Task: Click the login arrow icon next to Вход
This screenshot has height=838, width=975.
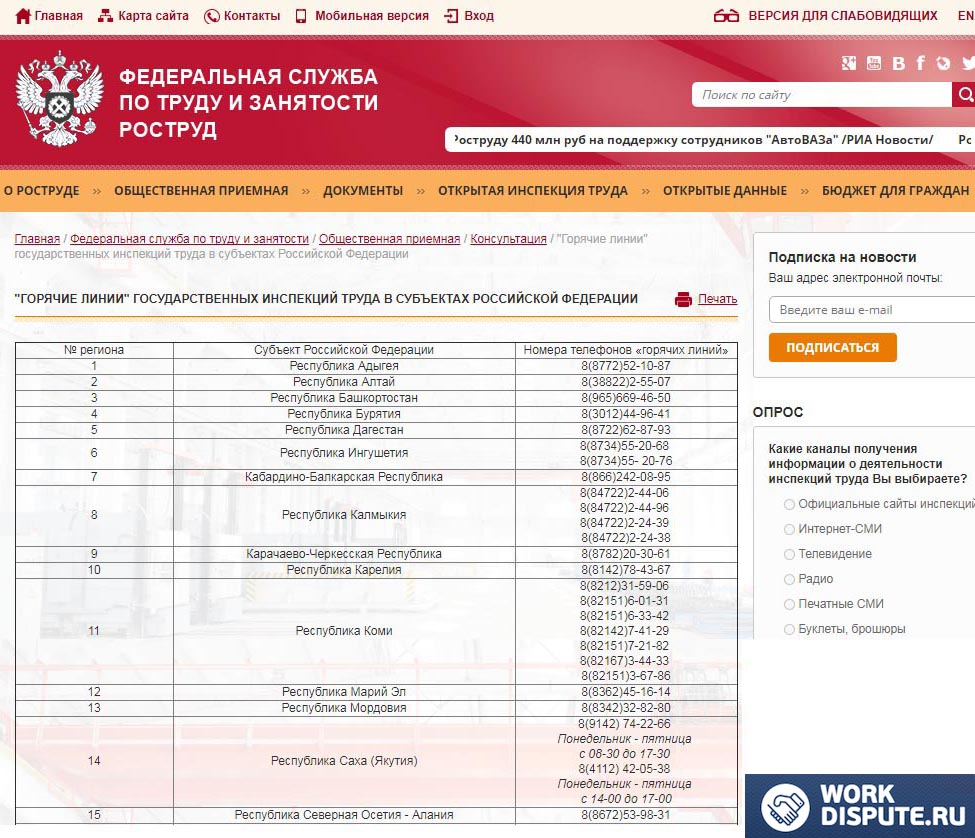Action: pos(451,16)
